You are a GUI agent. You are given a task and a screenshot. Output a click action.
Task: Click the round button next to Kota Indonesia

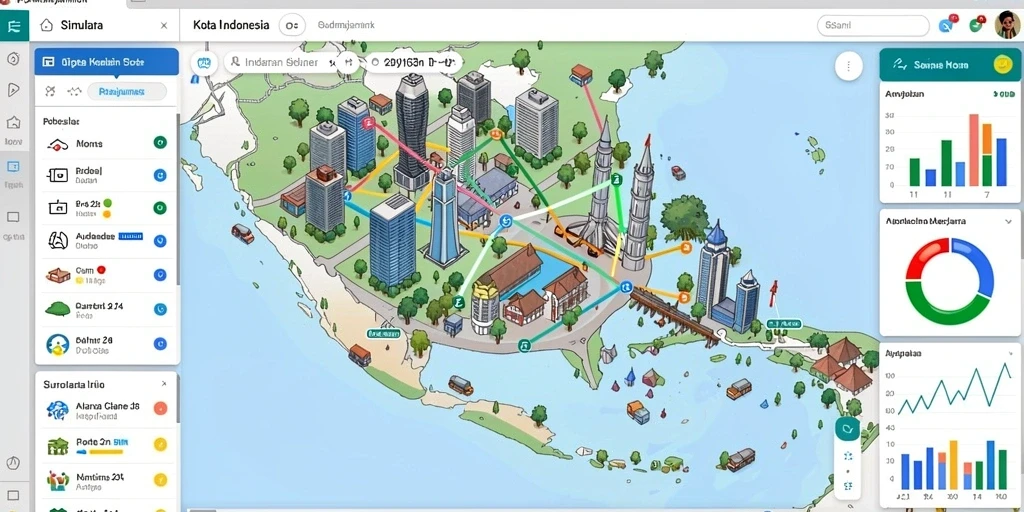coord(292,25)
